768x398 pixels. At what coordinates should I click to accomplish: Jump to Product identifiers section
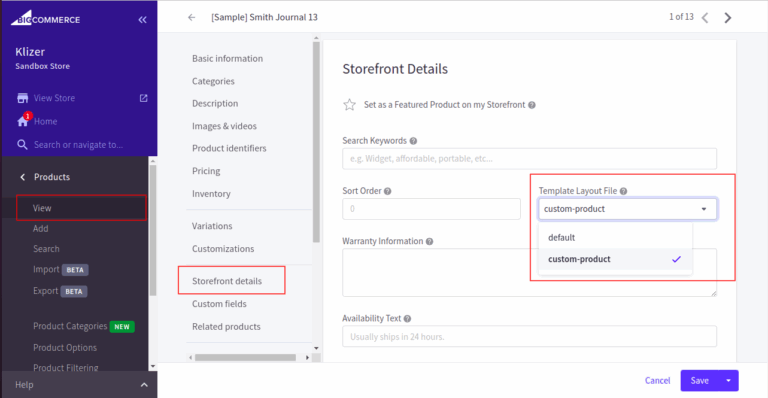[229, 148]
